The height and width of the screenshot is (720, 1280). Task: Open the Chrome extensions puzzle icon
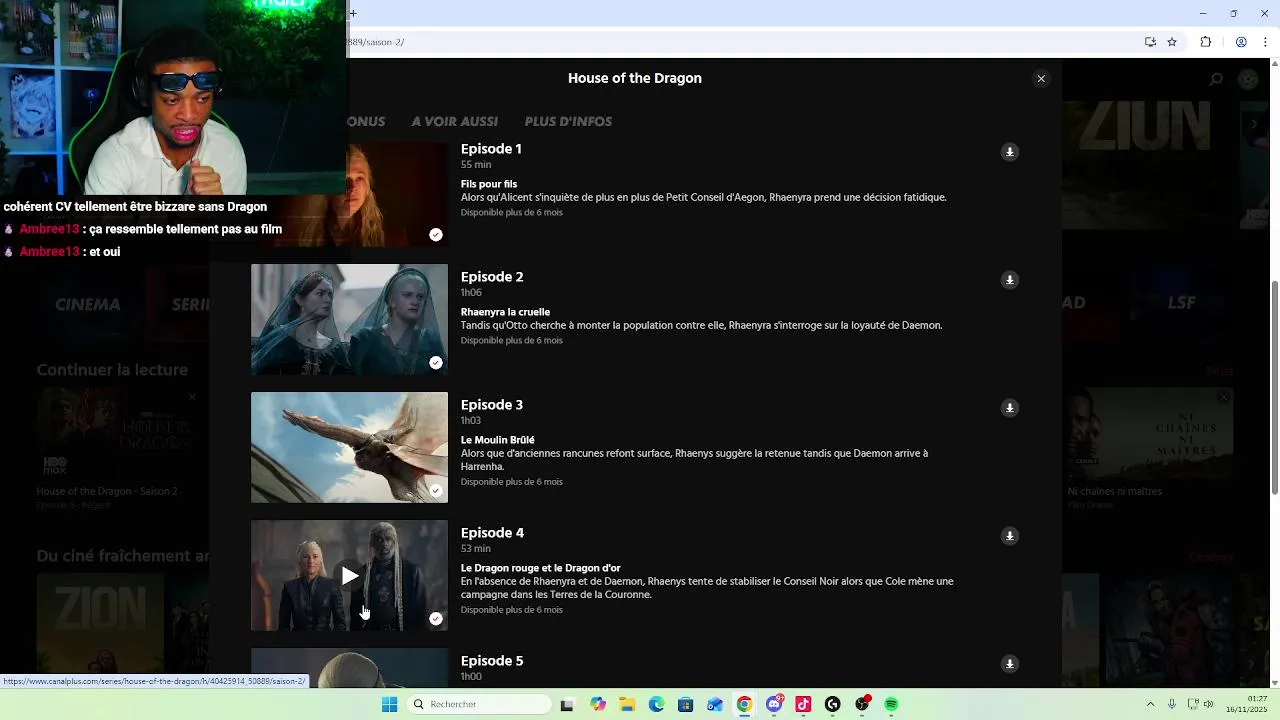pos(1205,42)
